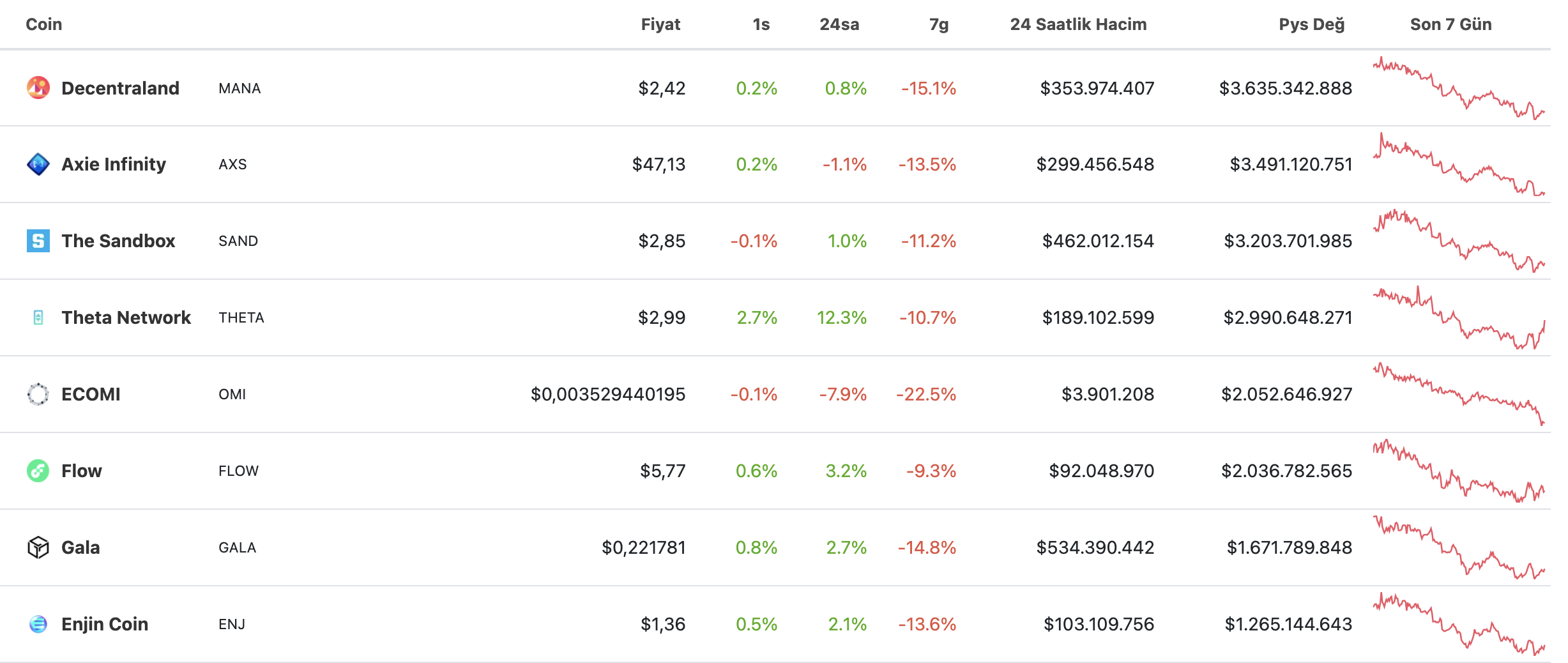Select the Theta Network price $2,99
This screenshot has width=1568, height=663.
point(662,318)
